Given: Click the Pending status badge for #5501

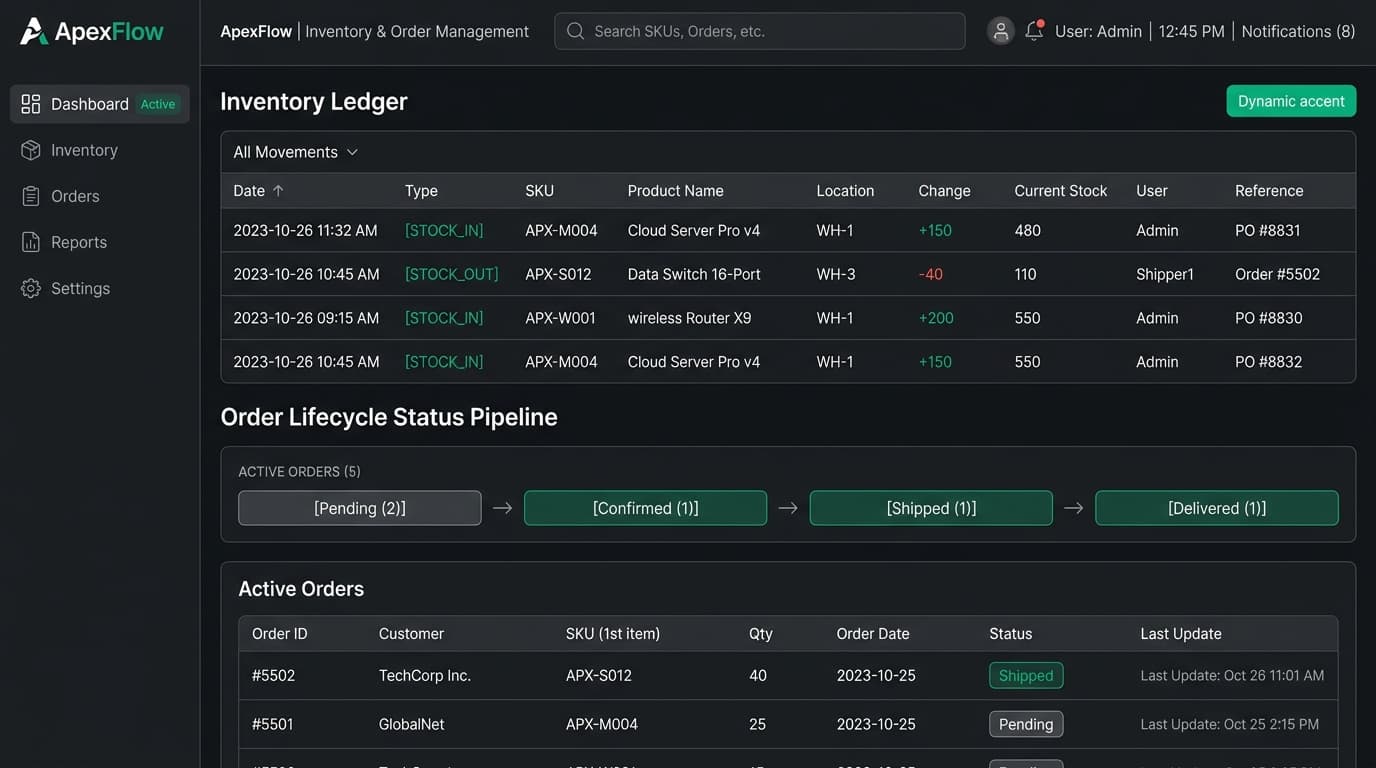Looking at the screenshot, I should pos(1026,724).
